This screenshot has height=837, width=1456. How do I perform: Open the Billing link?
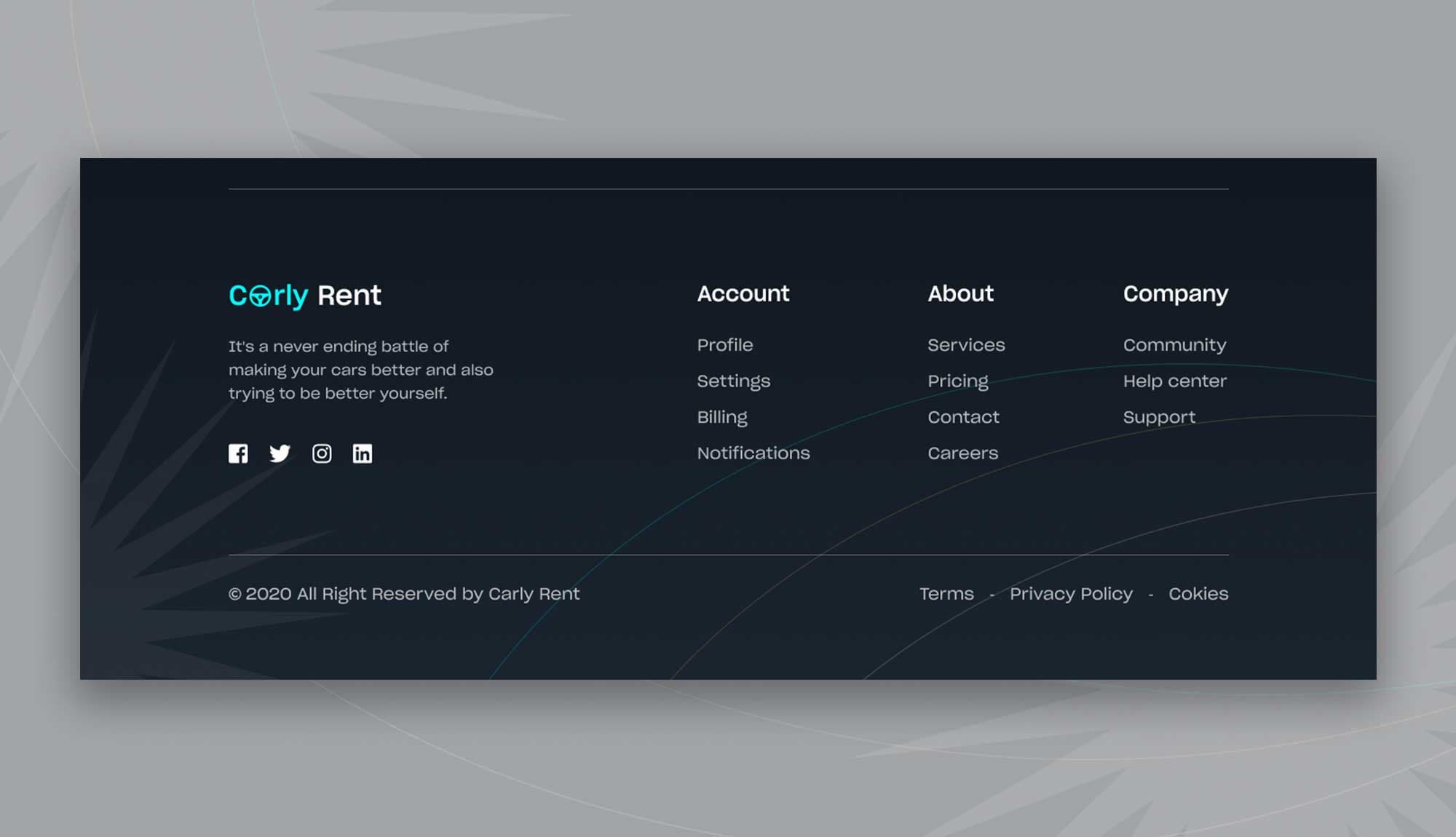click(x=722, y=417)
